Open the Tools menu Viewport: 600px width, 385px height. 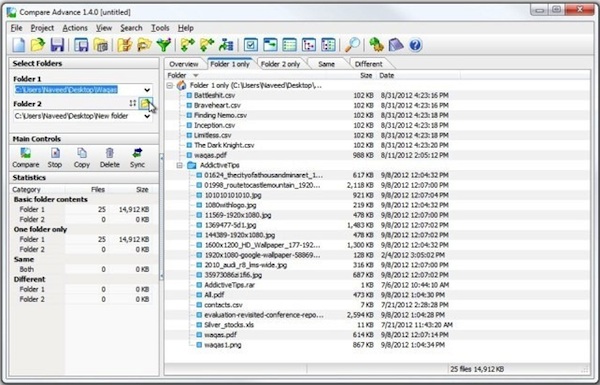pyautogui.click(x=160, y=28)
